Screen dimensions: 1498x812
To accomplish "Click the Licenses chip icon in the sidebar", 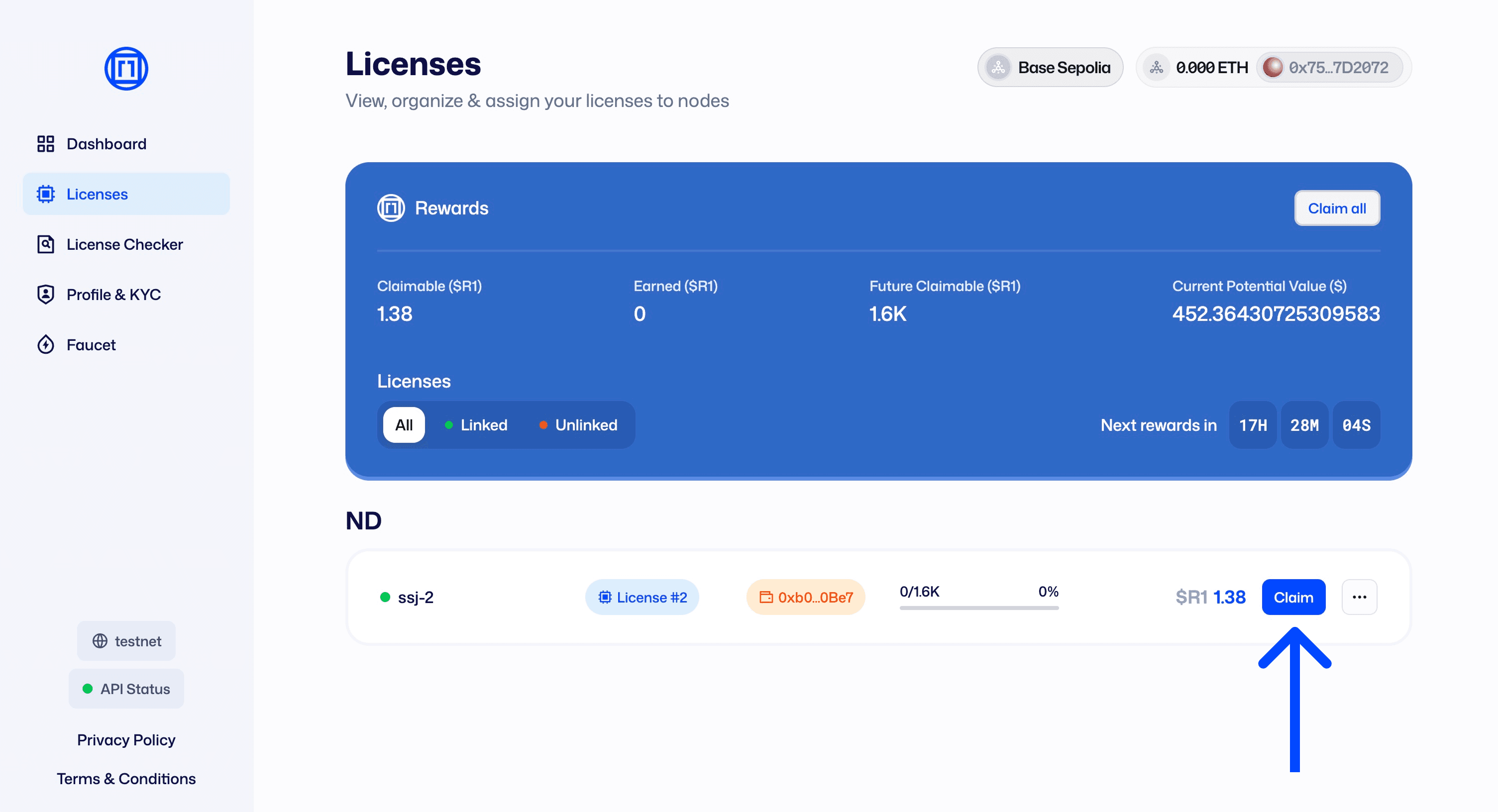I will click(x=45, y=194).
